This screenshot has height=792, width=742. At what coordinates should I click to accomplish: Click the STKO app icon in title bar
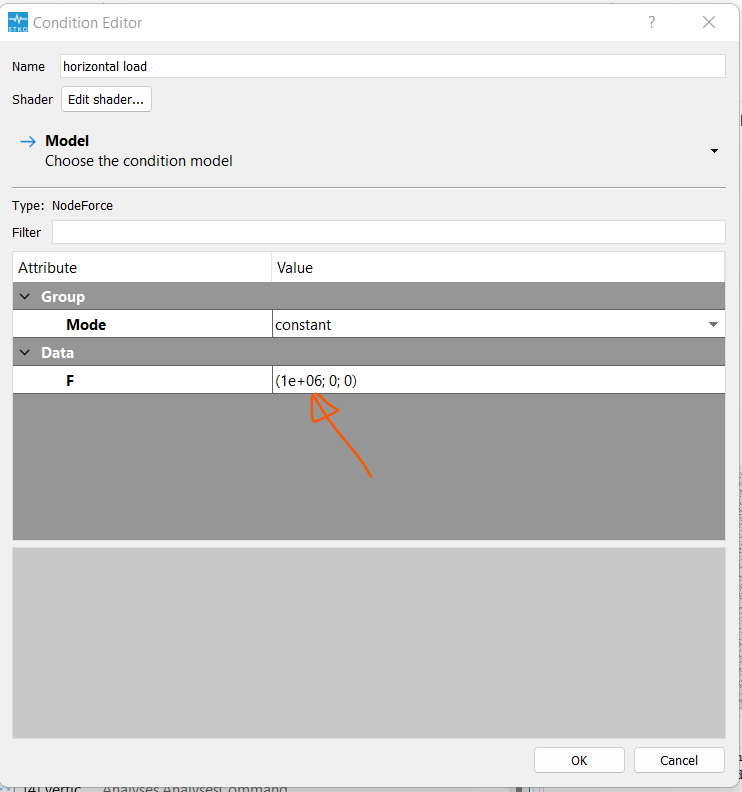click(x=18, y=23)
